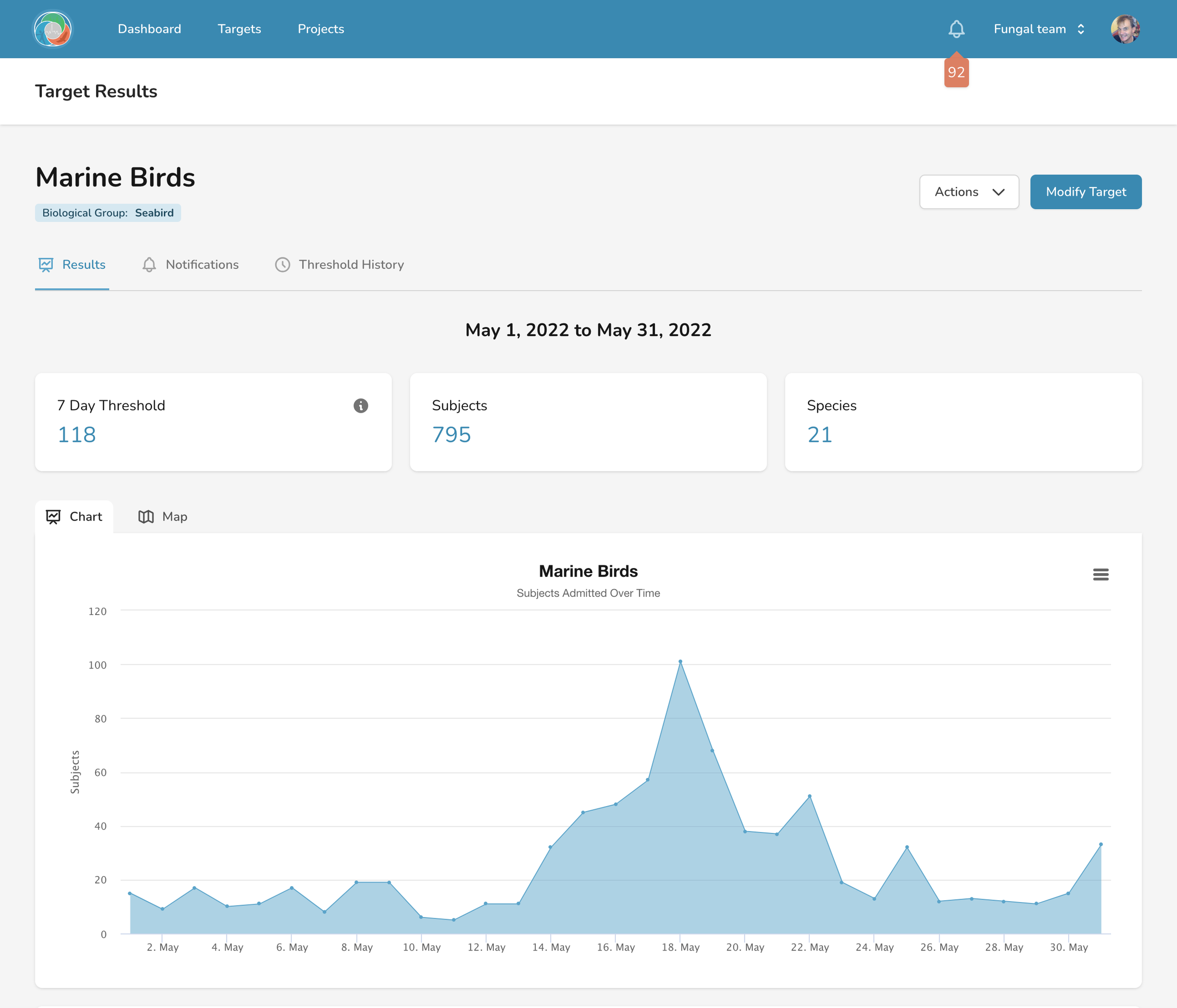Open the user profile avatar
The height and width of the screenshot is (1008, 1177).
[1125, 29]
